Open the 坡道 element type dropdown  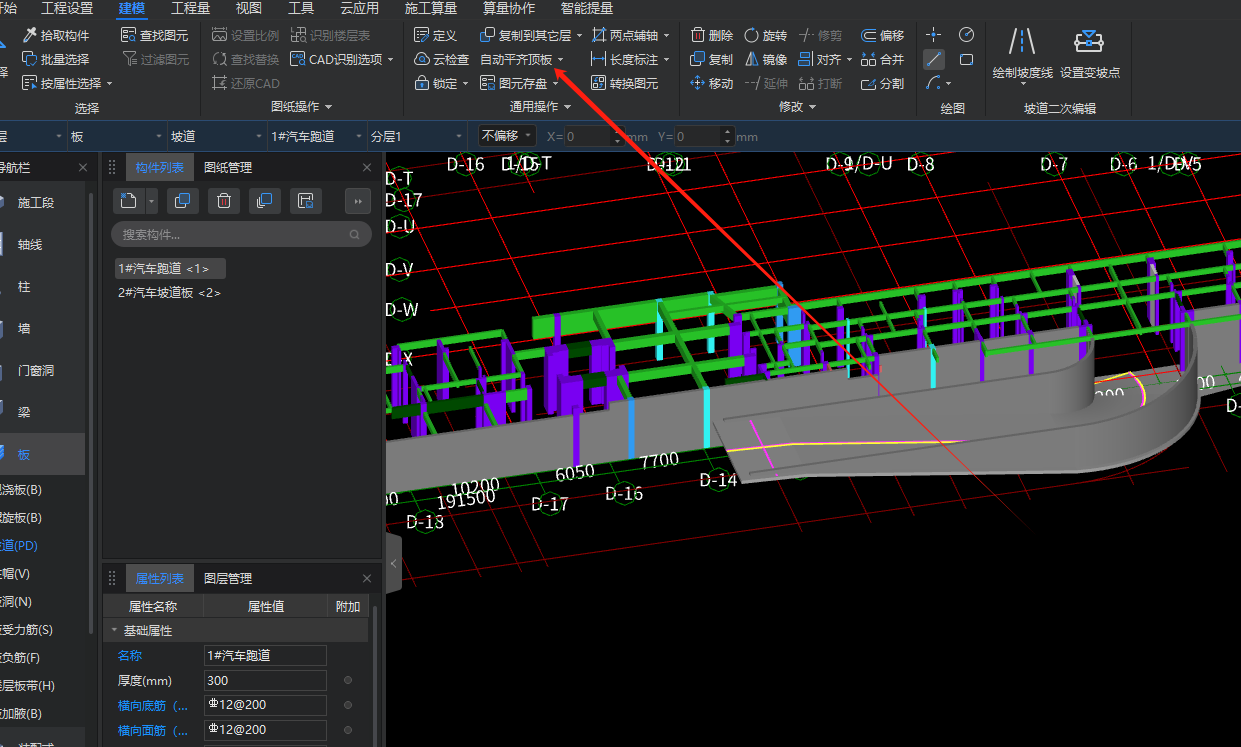tap(215, 136)
